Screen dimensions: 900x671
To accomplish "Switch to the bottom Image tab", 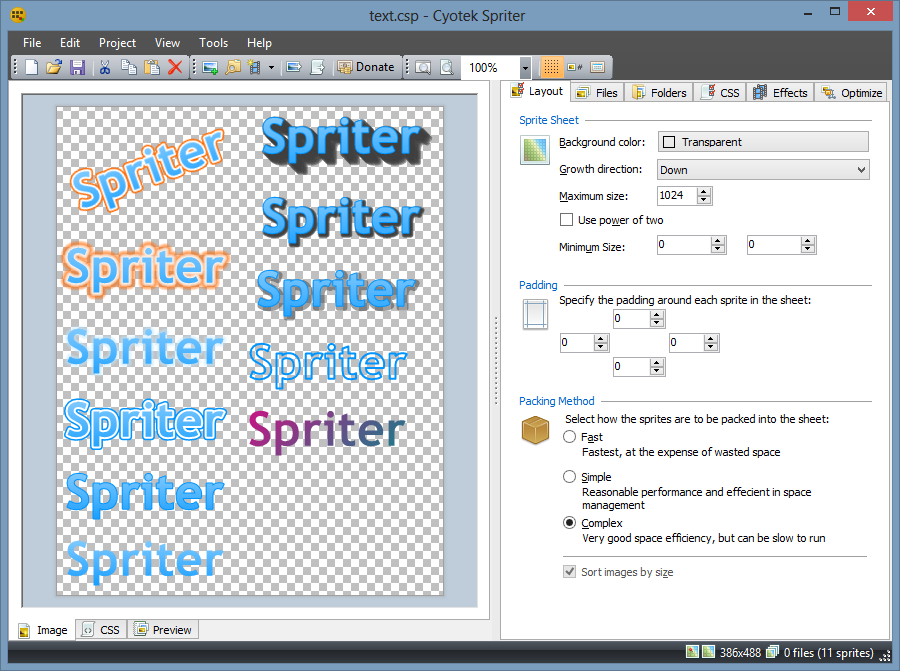I will pos(43,630).
